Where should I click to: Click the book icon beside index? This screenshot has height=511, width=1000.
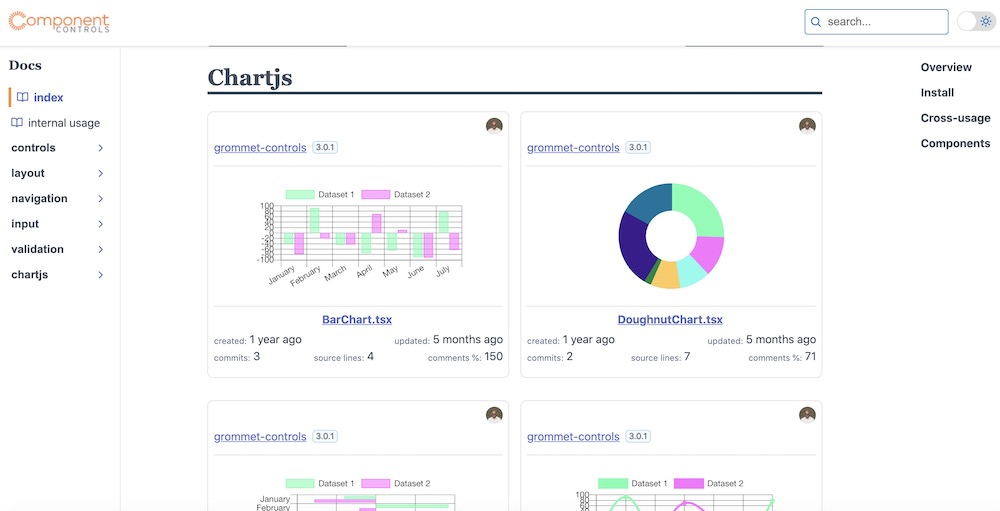click(22, 98)
